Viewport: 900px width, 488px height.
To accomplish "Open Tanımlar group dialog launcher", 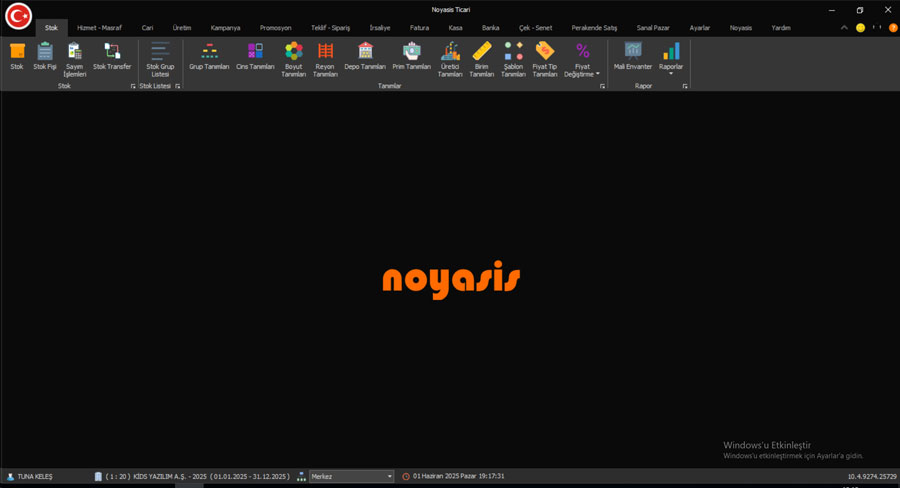I will pyautogui.click(x=603, y=86).
